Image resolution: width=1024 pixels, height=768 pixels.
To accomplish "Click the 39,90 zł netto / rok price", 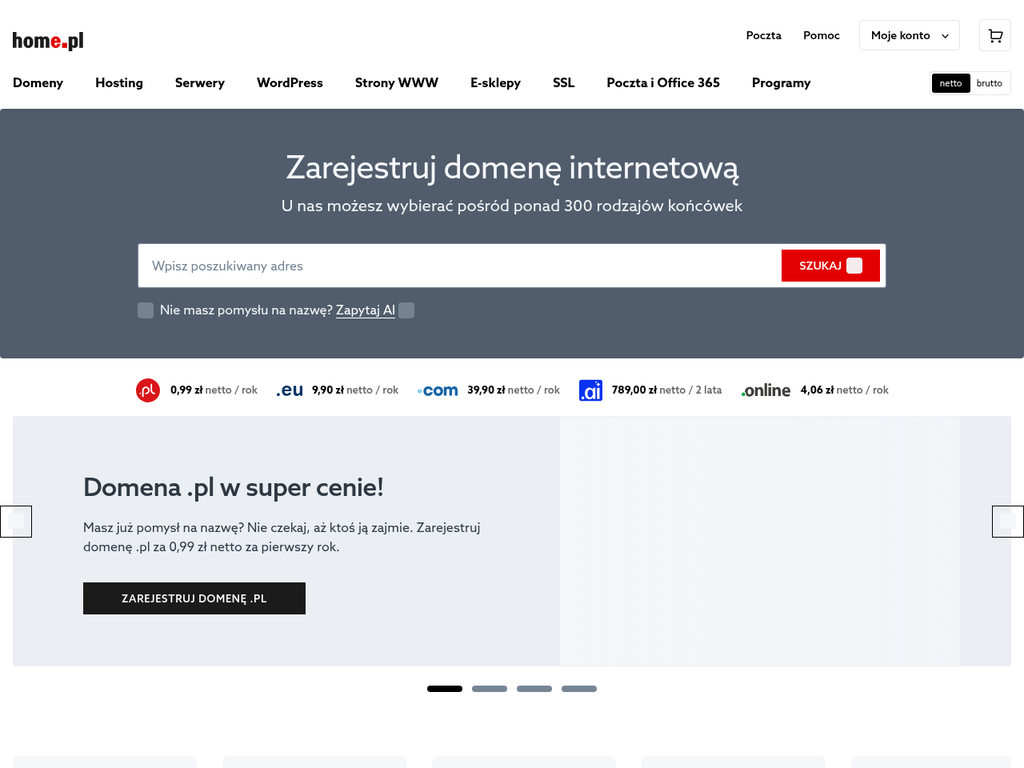I will point(513,390).
